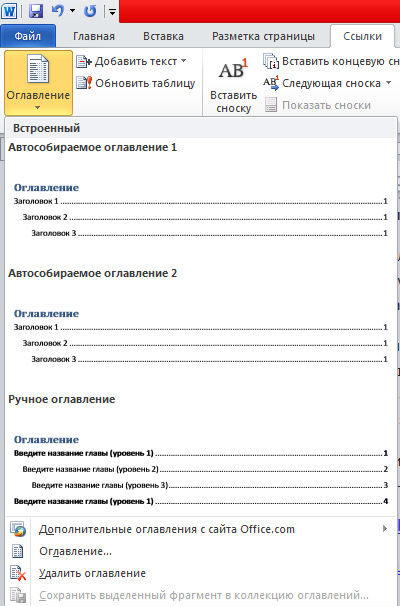Click the Добавить текст icon
Screen dimensions: 400x606
click(x=83, y=61)
